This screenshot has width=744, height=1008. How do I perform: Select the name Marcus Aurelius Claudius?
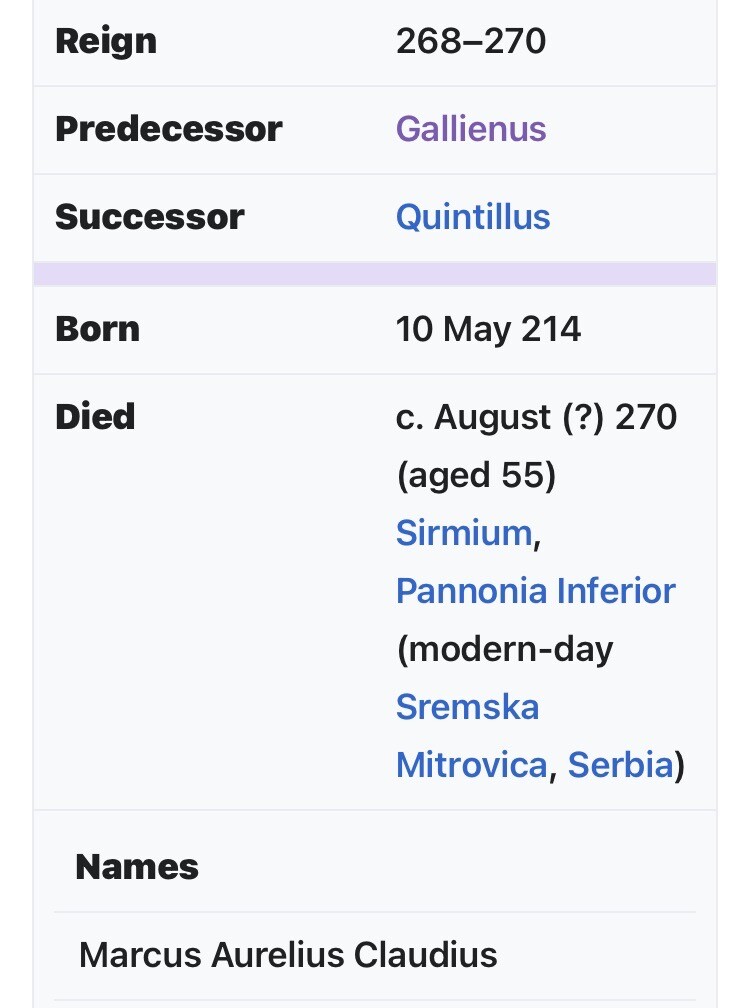point(288,954)
